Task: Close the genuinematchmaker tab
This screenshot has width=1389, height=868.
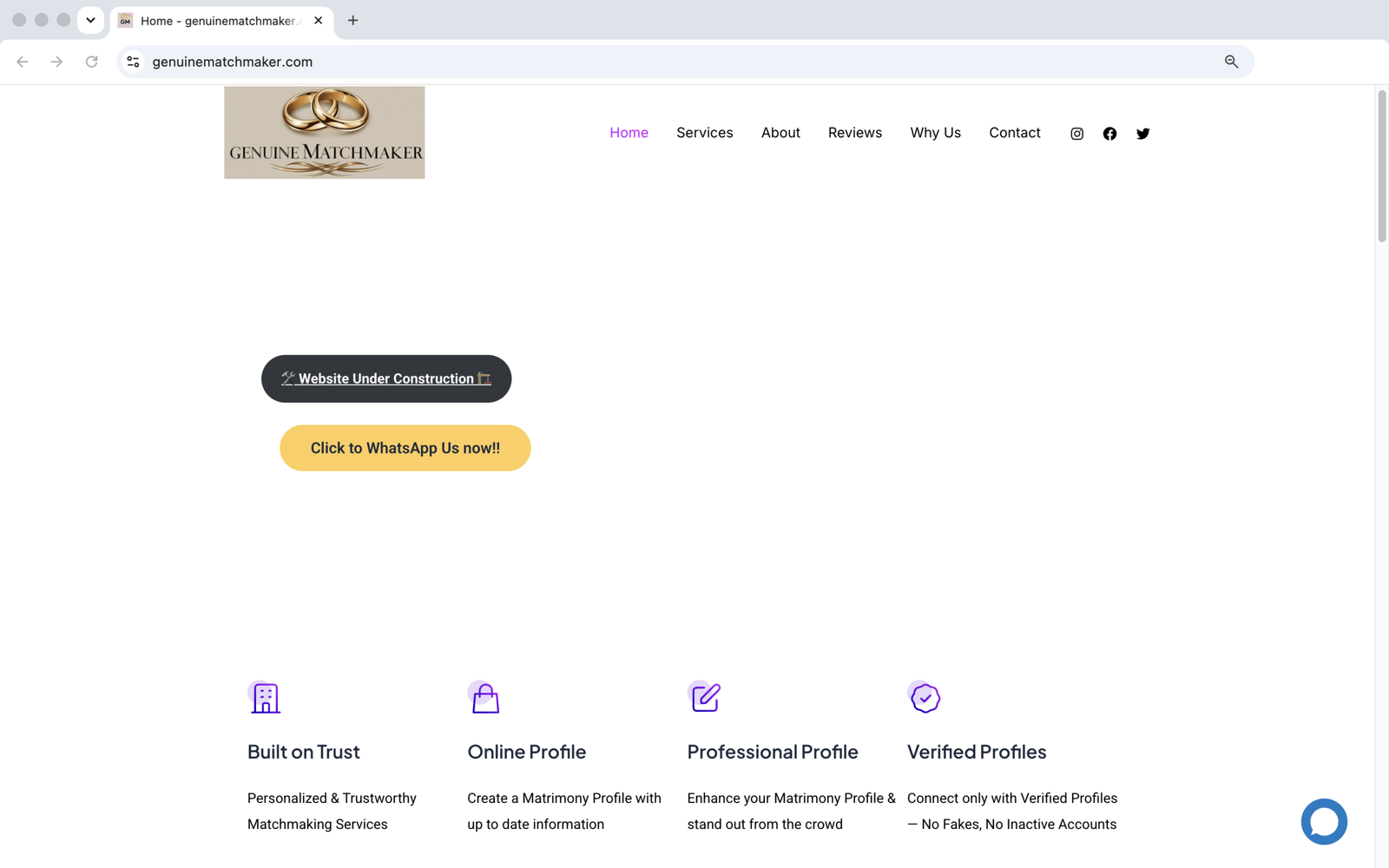Action: click(319, 20)
